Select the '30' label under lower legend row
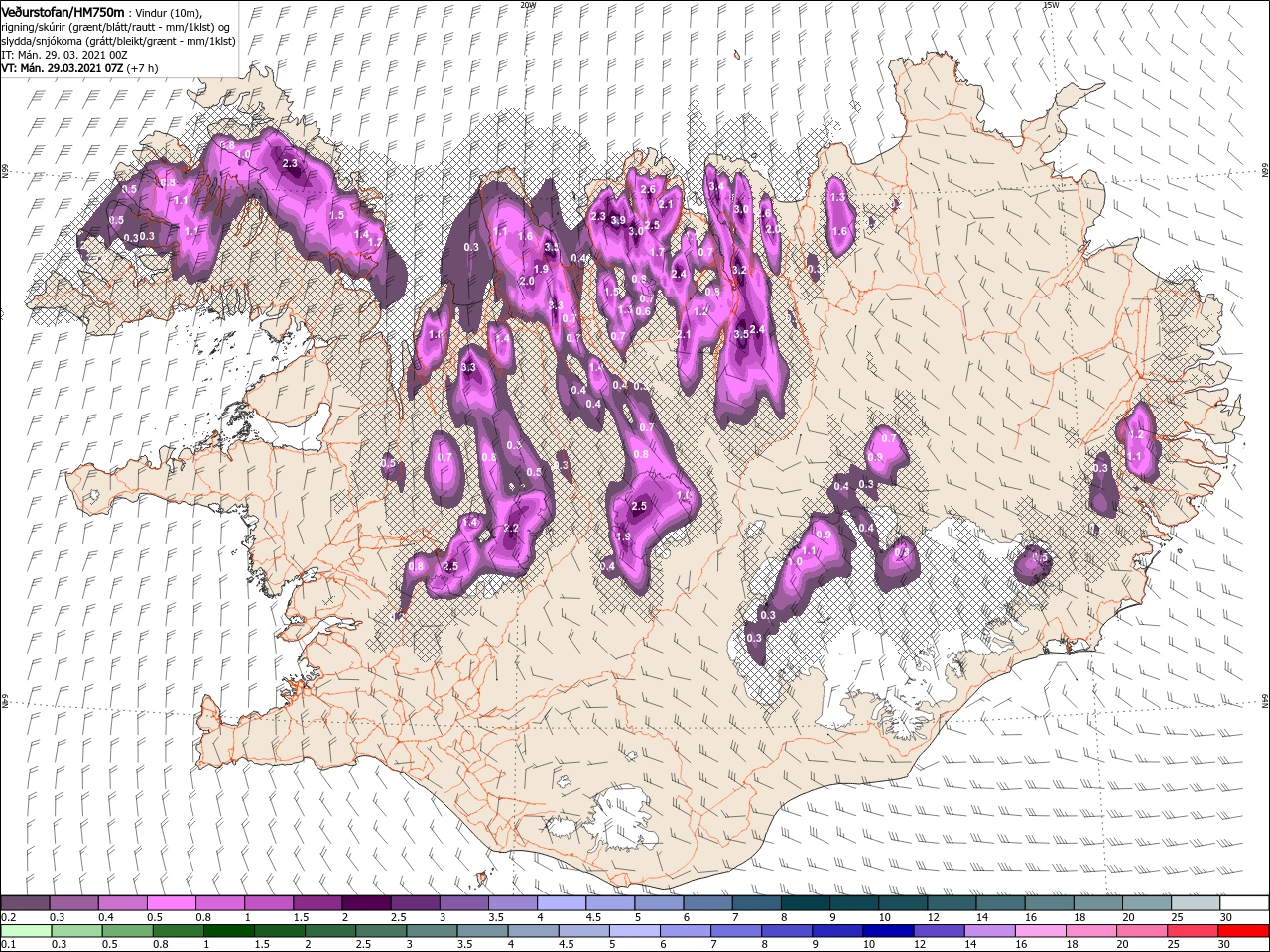This screenshot has width=1270, height=952. point(1226,944)
